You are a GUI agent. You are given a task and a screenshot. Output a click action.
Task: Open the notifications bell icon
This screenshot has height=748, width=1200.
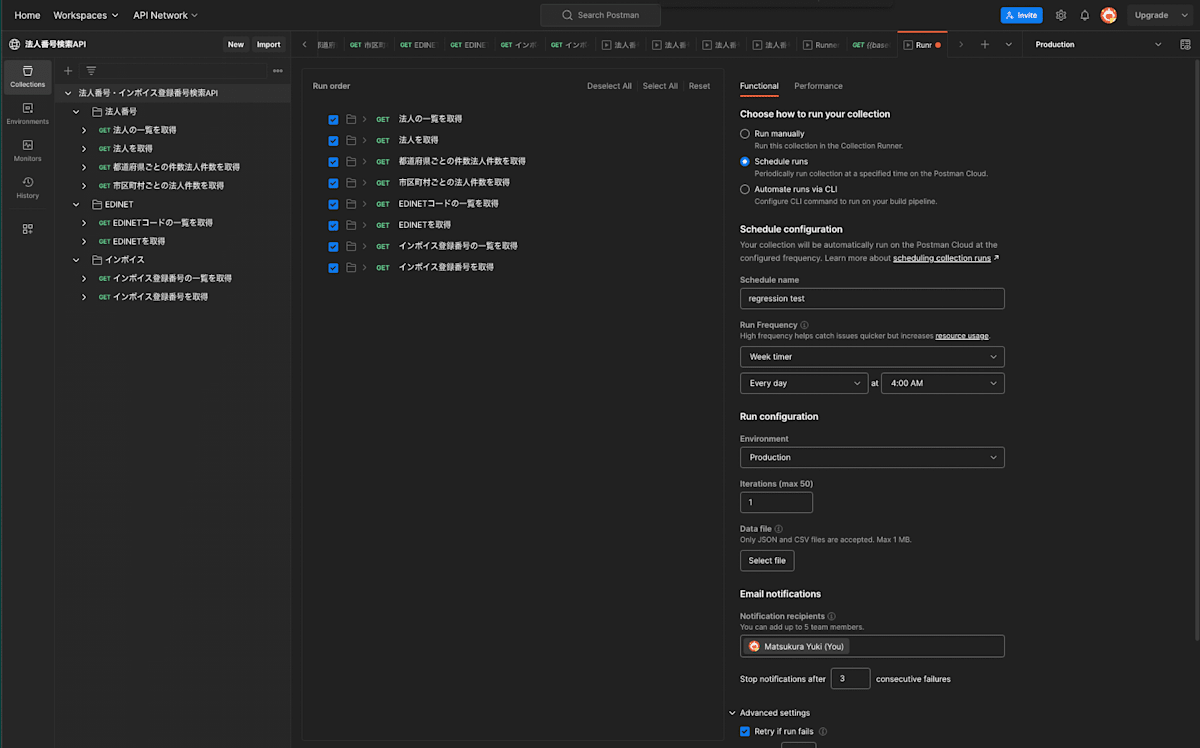pos(1085,15)
